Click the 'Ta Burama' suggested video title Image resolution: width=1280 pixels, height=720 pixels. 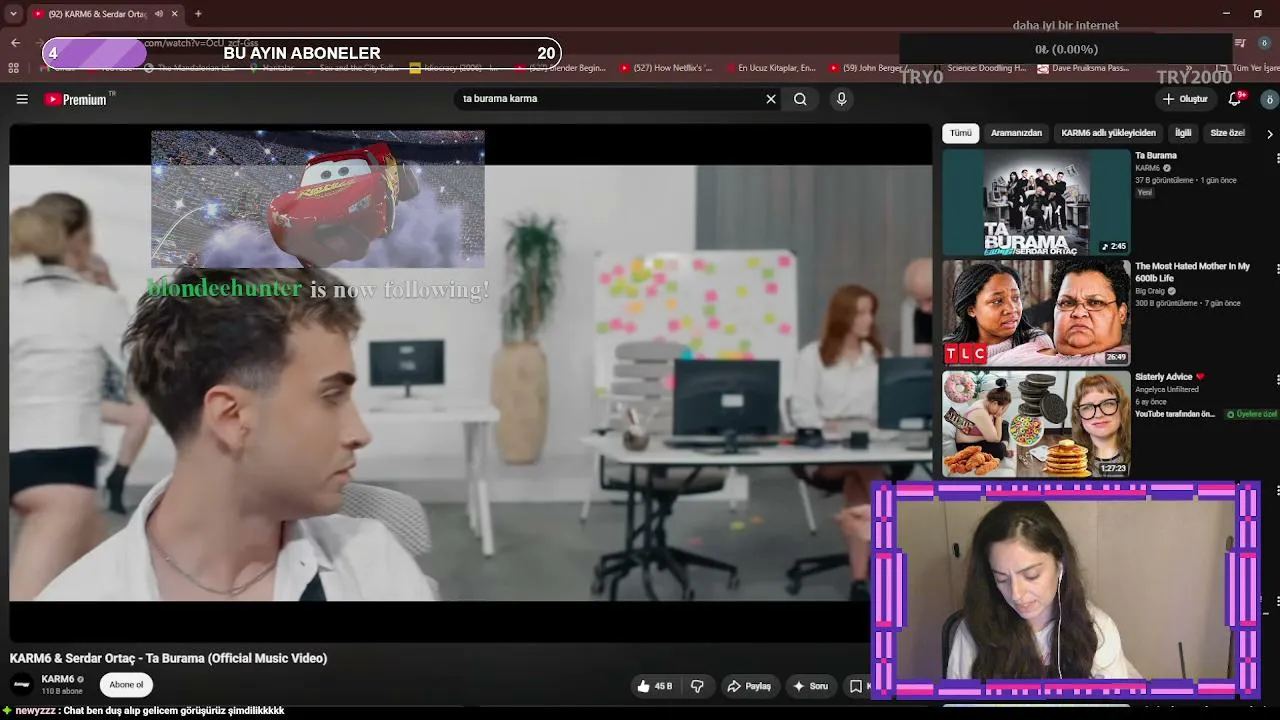(1156, 156)
